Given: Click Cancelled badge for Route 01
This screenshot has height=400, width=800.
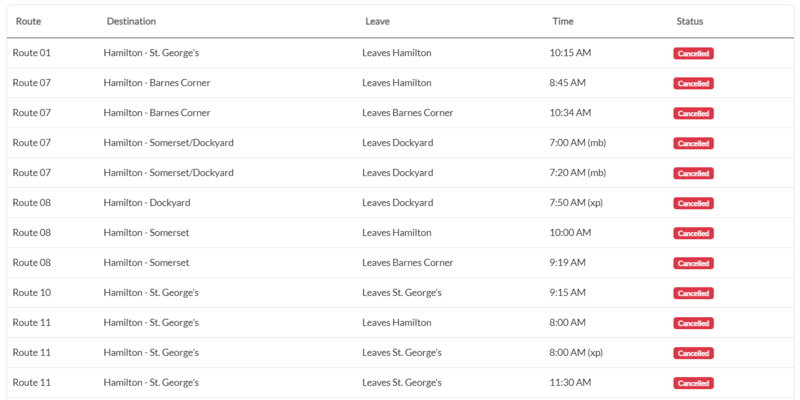Looking at the screenshot, I should click(x=693, y=53).
